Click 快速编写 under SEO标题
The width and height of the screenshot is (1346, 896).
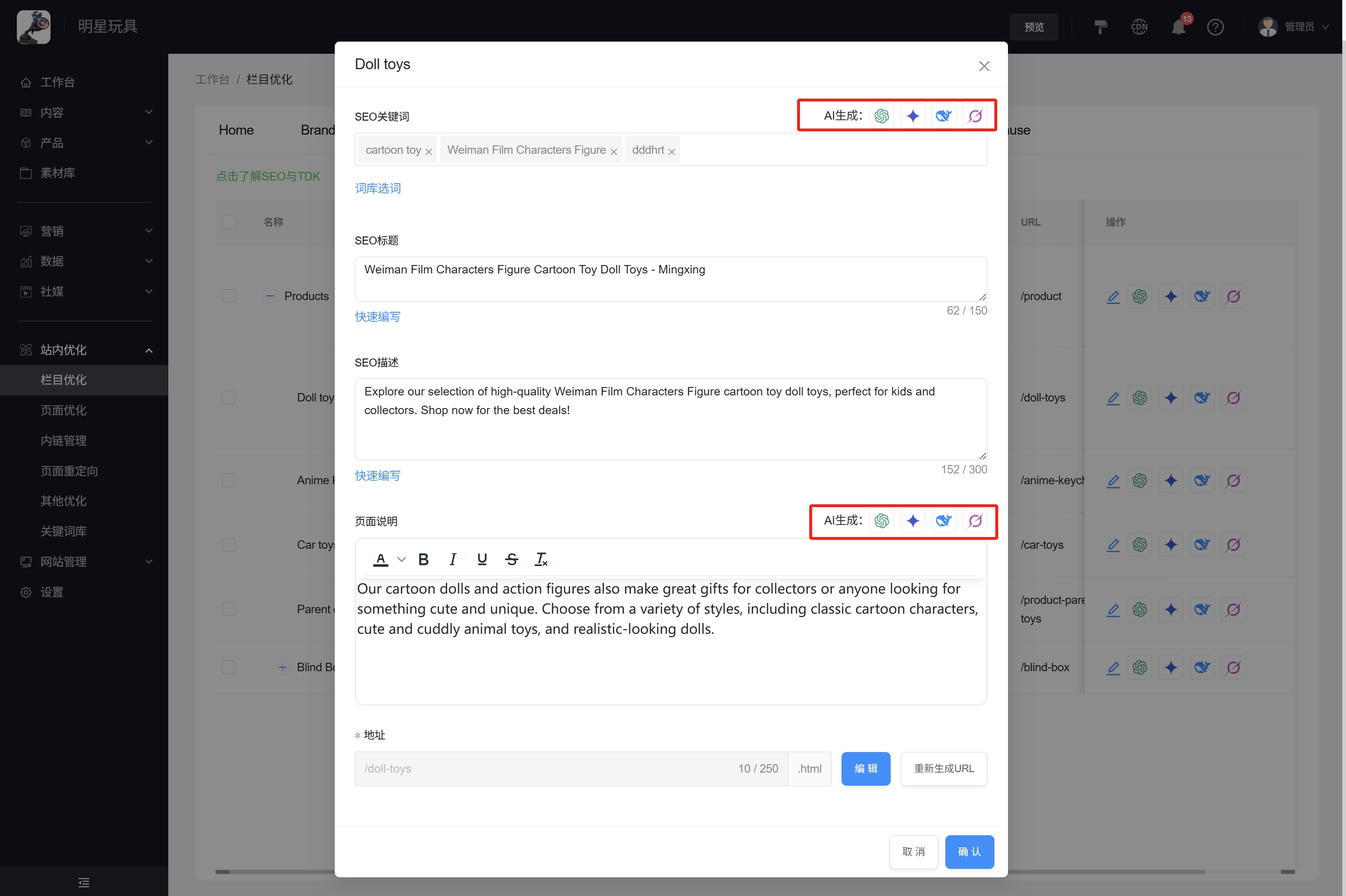click(378, 317)
